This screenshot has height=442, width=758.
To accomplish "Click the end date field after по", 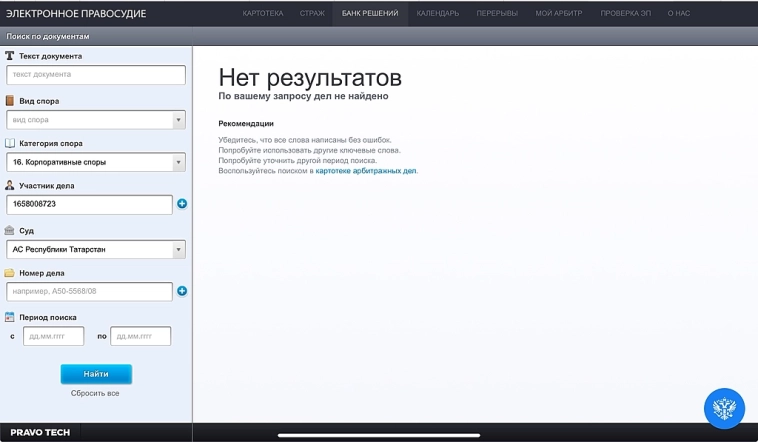I will pos(140,336).
